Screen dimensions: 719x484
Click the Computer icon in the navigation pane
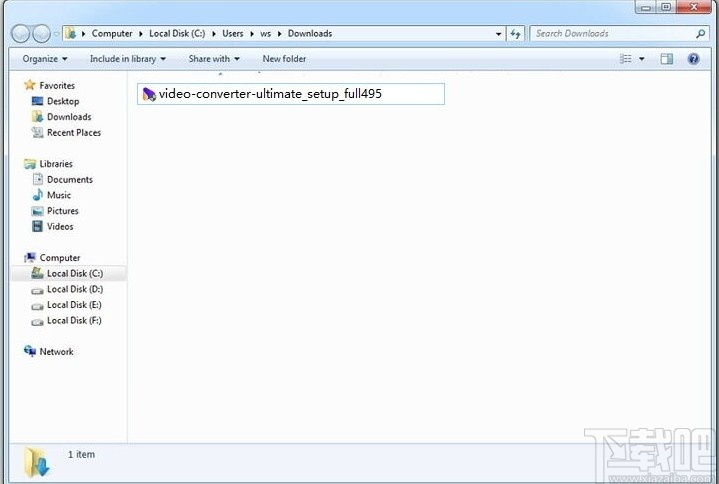pos(30,257)
